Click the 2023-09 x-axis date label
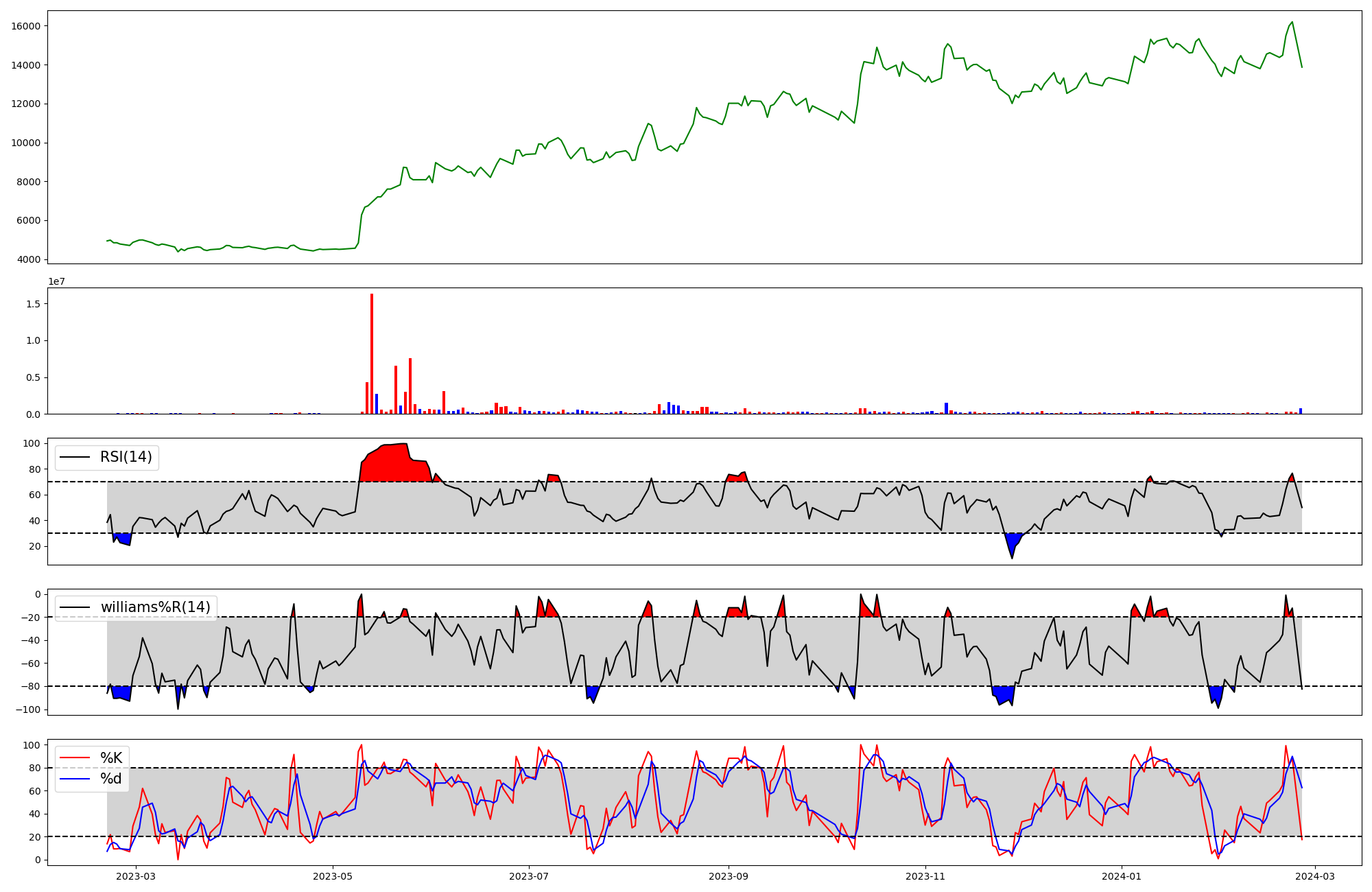This screenshot has width=1372, height=892. click(728, 876)
